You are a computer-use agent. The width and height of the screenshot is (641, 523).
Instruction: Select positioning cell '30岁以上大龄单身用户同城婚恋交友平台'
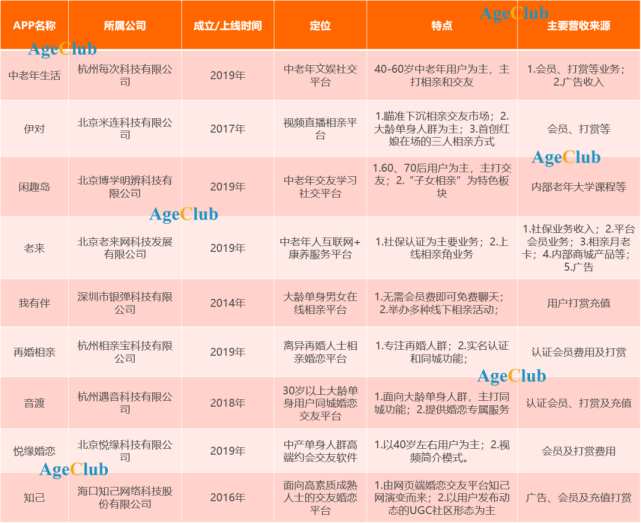point(320,403)
